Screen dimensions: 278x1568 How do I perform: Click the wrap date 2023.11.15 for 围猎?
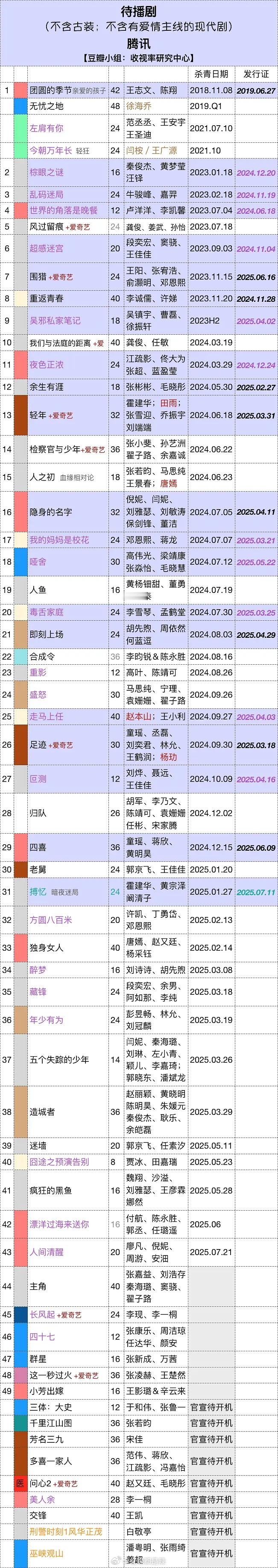(x=211, y=276)
